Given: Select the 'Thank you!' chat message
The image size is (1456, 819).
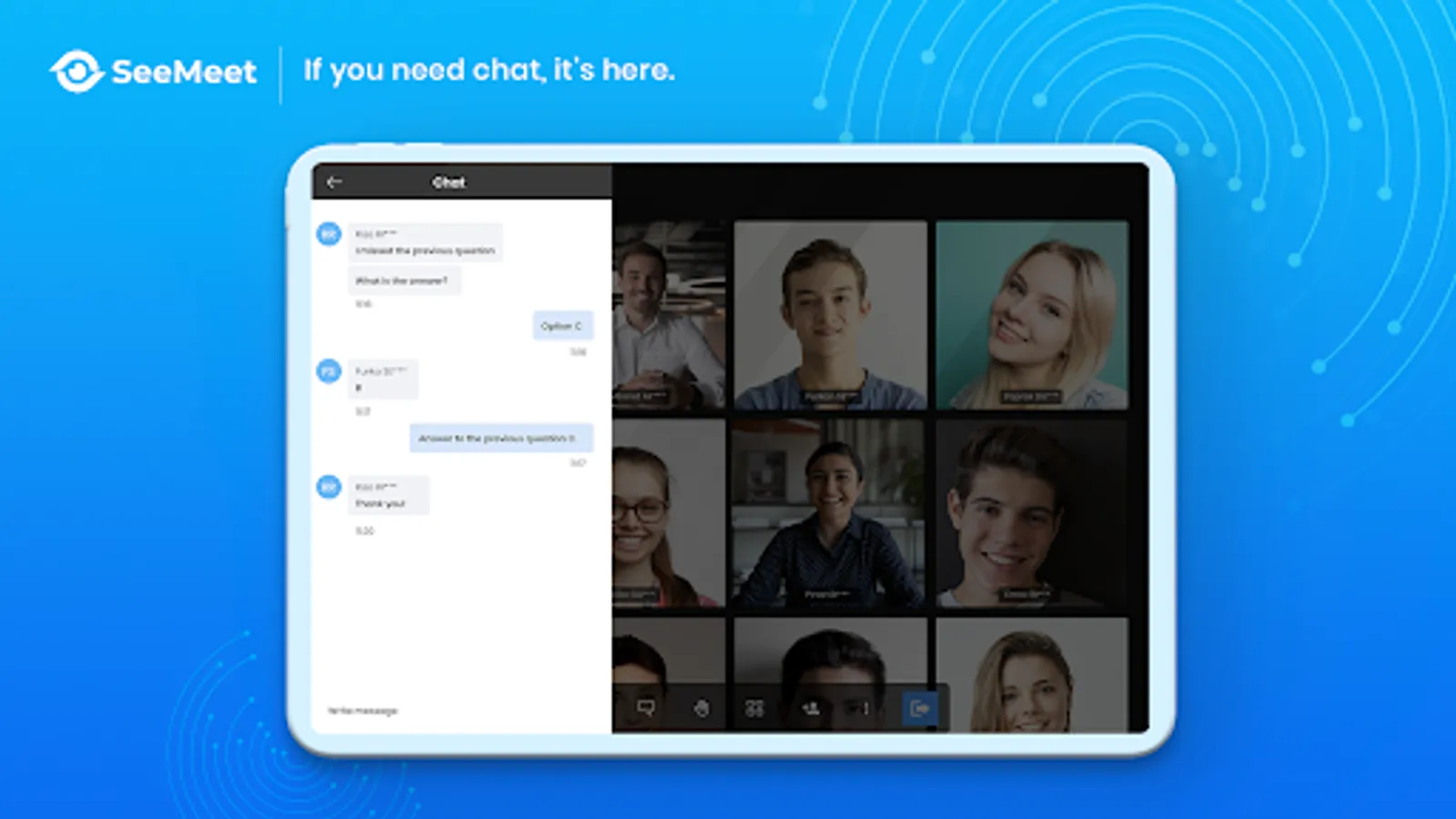Looking at the screenshot, I should [389, 496].
